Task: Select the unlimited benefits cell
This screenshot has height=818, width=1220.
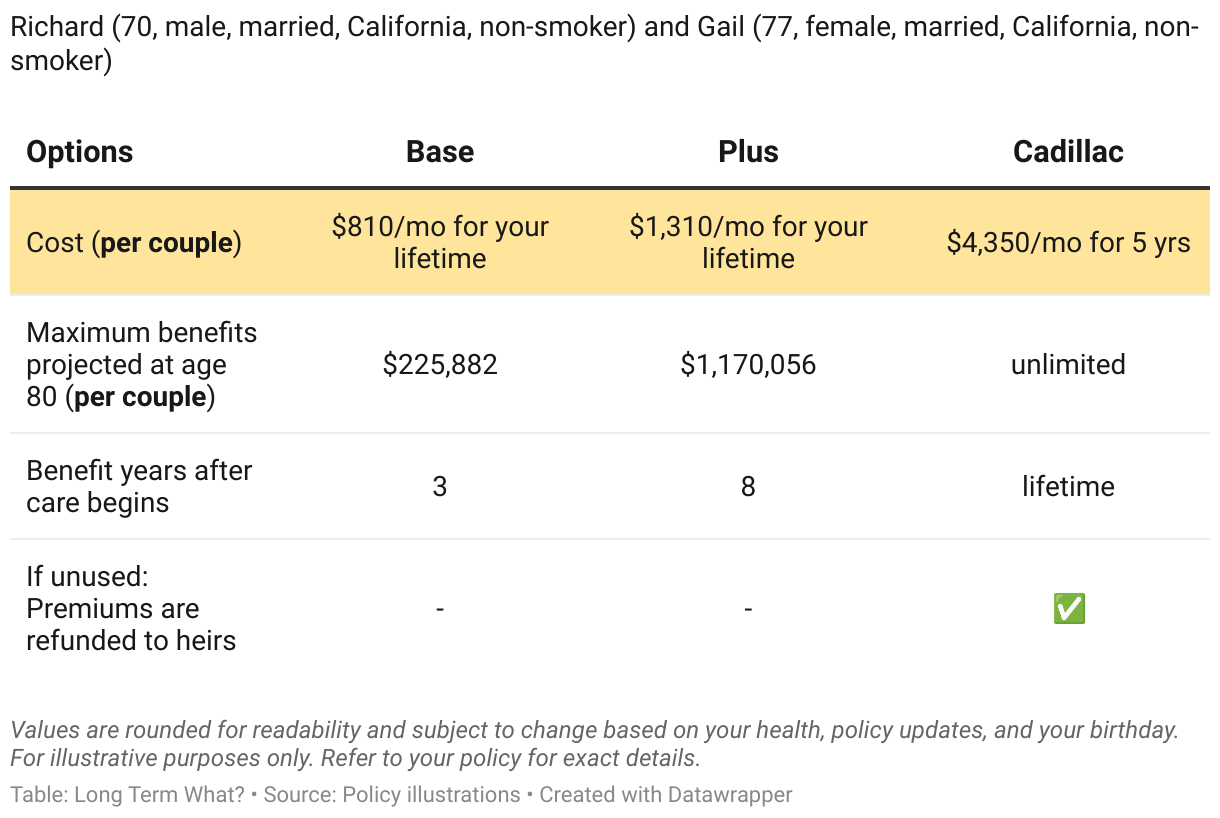Action: click(1068, 365)
